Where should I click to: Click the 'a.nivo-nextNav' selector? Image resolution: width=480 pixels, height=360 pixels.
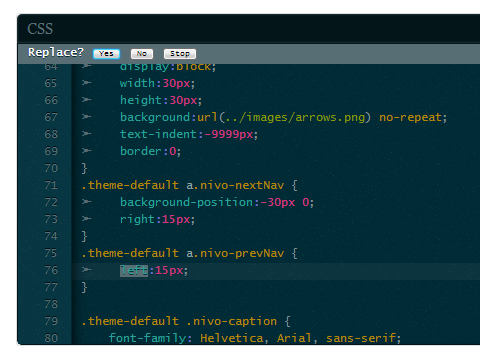235,185
